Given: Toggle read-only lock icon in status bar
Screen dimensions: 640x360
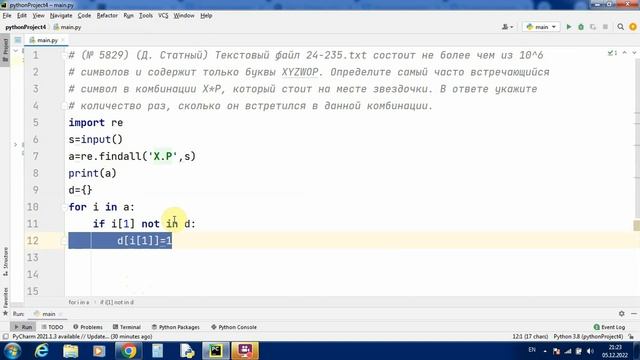Looking at the screenshot, I should 631,337.
